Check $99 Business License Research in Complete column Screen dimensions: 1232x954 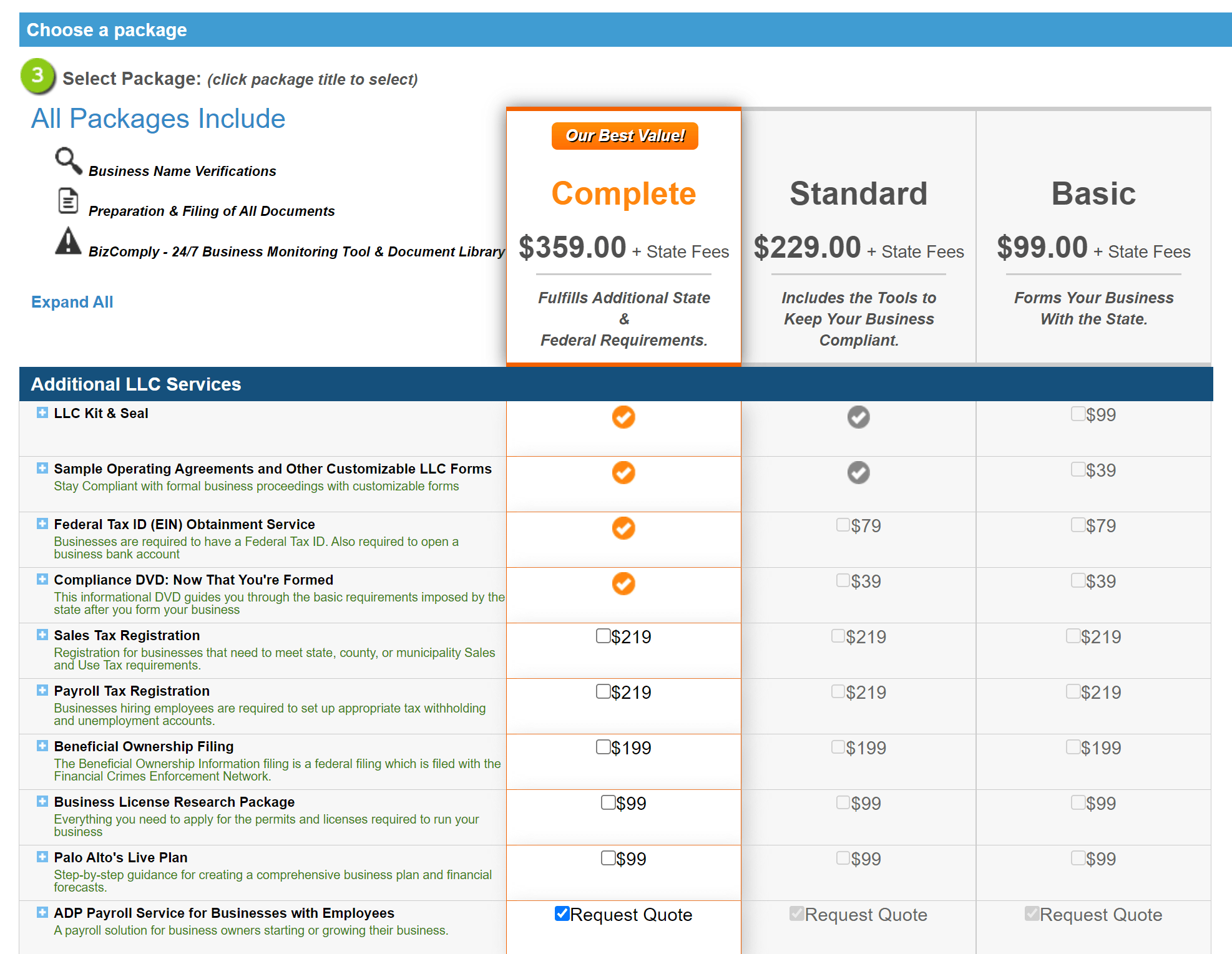tap(608, 802)
